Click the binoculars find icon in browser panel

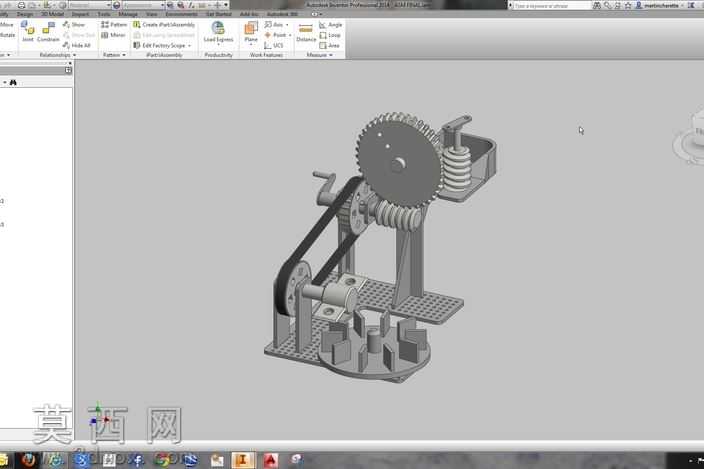click(x=13, y=82)
